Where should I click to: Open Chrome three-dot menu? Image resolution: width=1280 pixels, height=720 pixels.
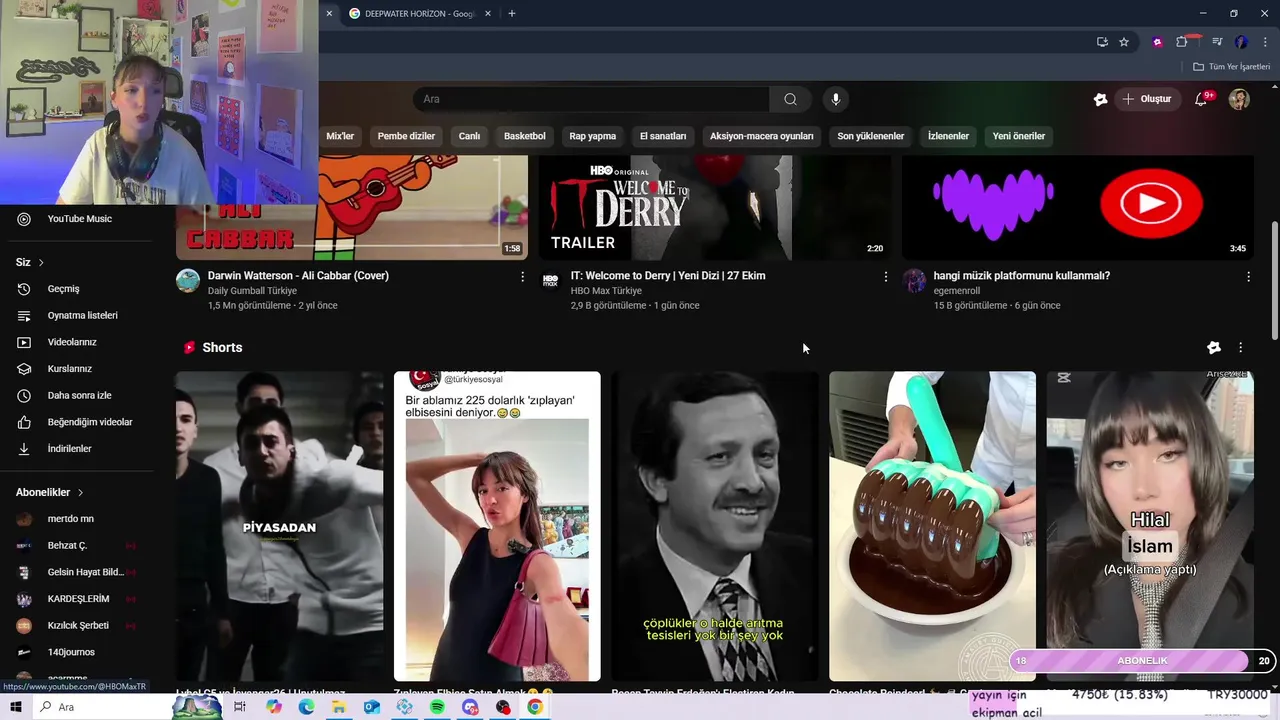pos(1263,42)
